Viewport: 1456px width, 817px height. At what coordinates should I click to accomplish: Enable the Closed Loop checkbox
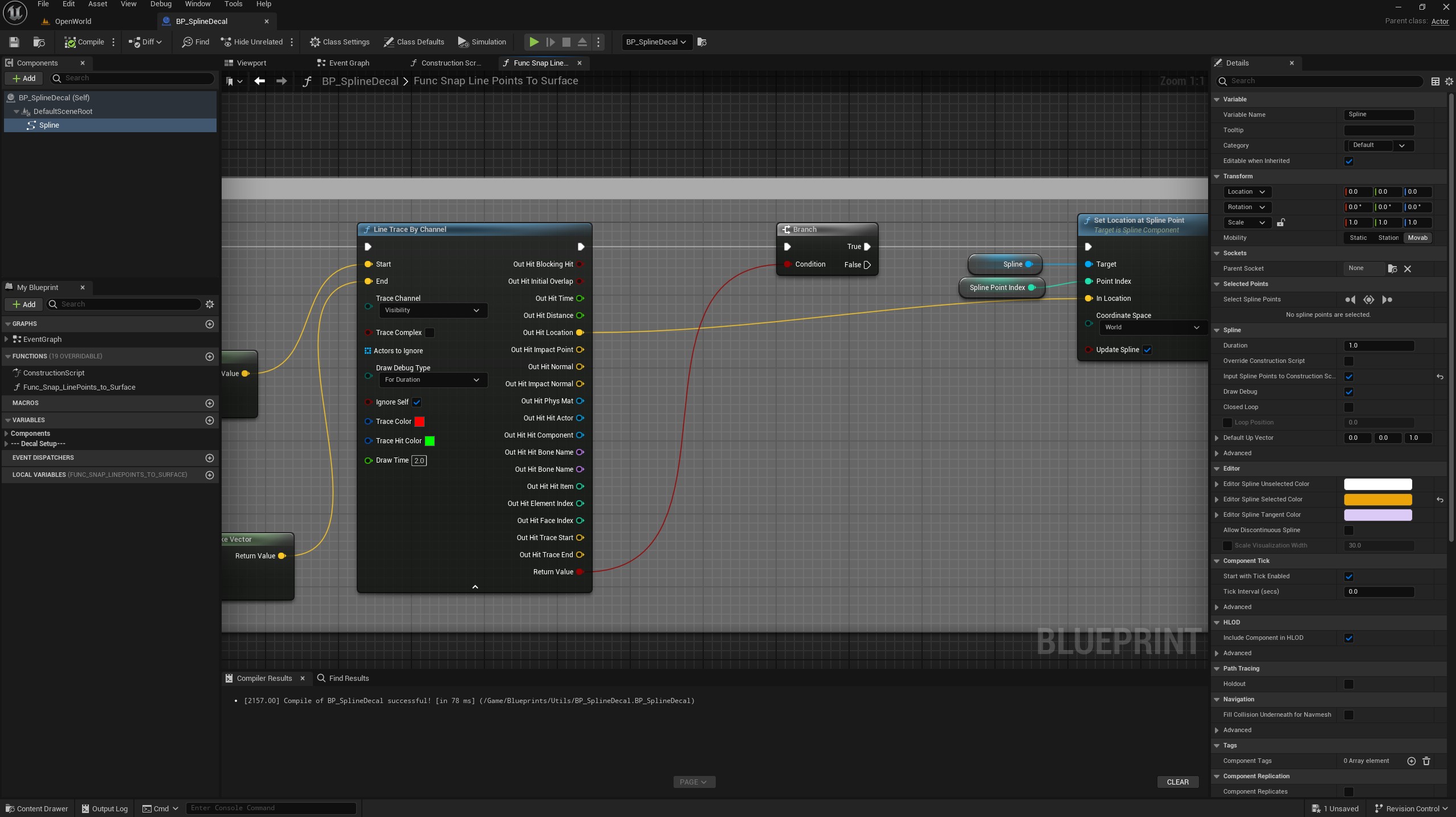pos(1348,407)
